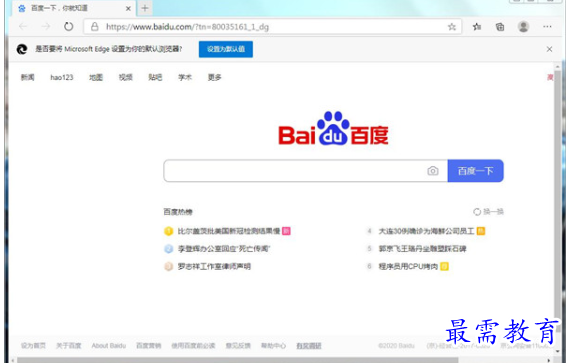Image resolution: width=567 pixels, height=363 pixels.
Task: Click the 帮助中心 footer link
Action: (273, 346)
